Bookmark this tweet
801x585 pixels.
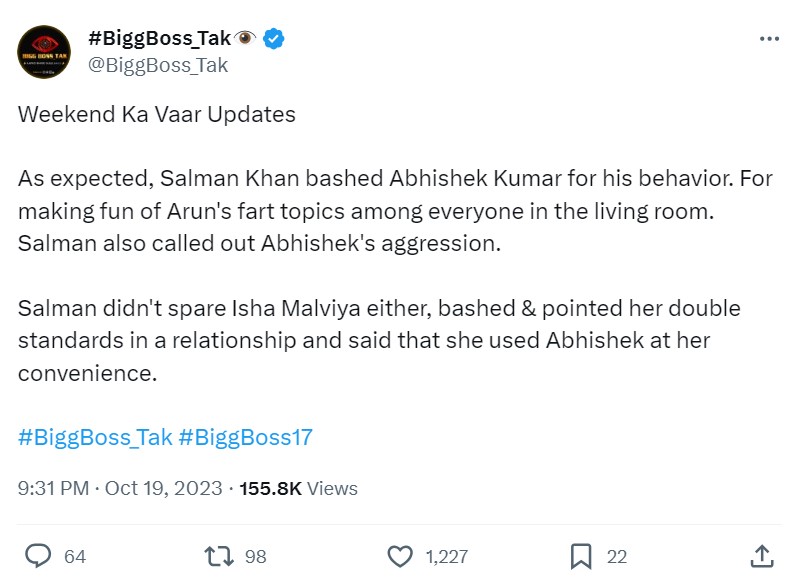pyautogui.click(x=581, y=556)
